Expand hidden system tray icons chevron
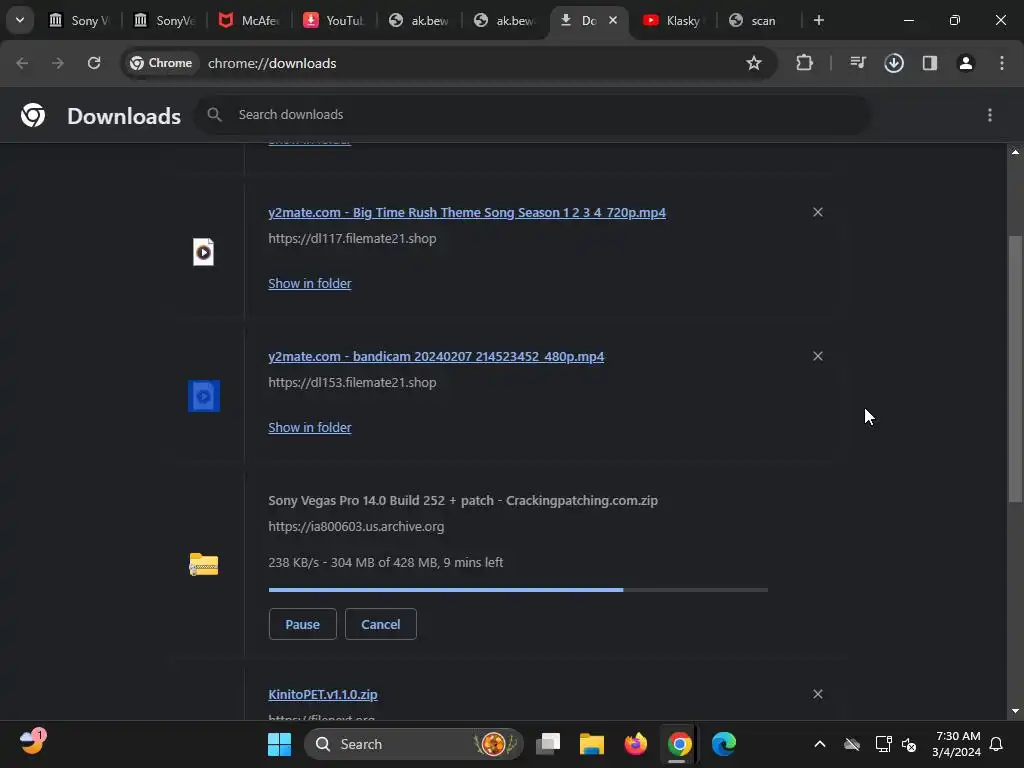Screen dimensions: 1024x768 pos(820,744)
